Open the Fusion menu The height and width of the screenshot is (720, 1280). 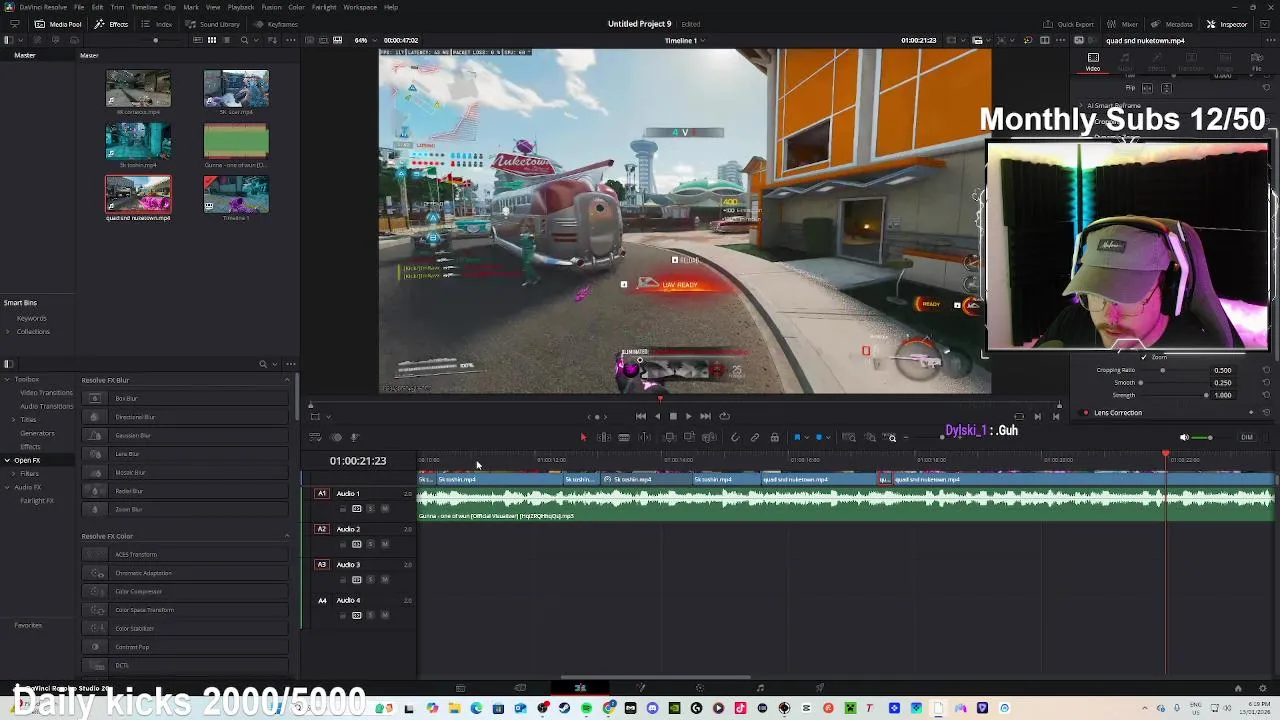coord(271,7)
